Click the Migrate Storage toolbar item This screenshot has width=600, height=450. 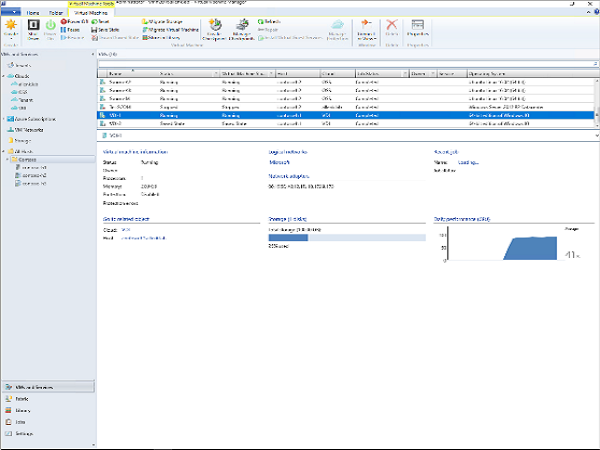pos(164,20)
